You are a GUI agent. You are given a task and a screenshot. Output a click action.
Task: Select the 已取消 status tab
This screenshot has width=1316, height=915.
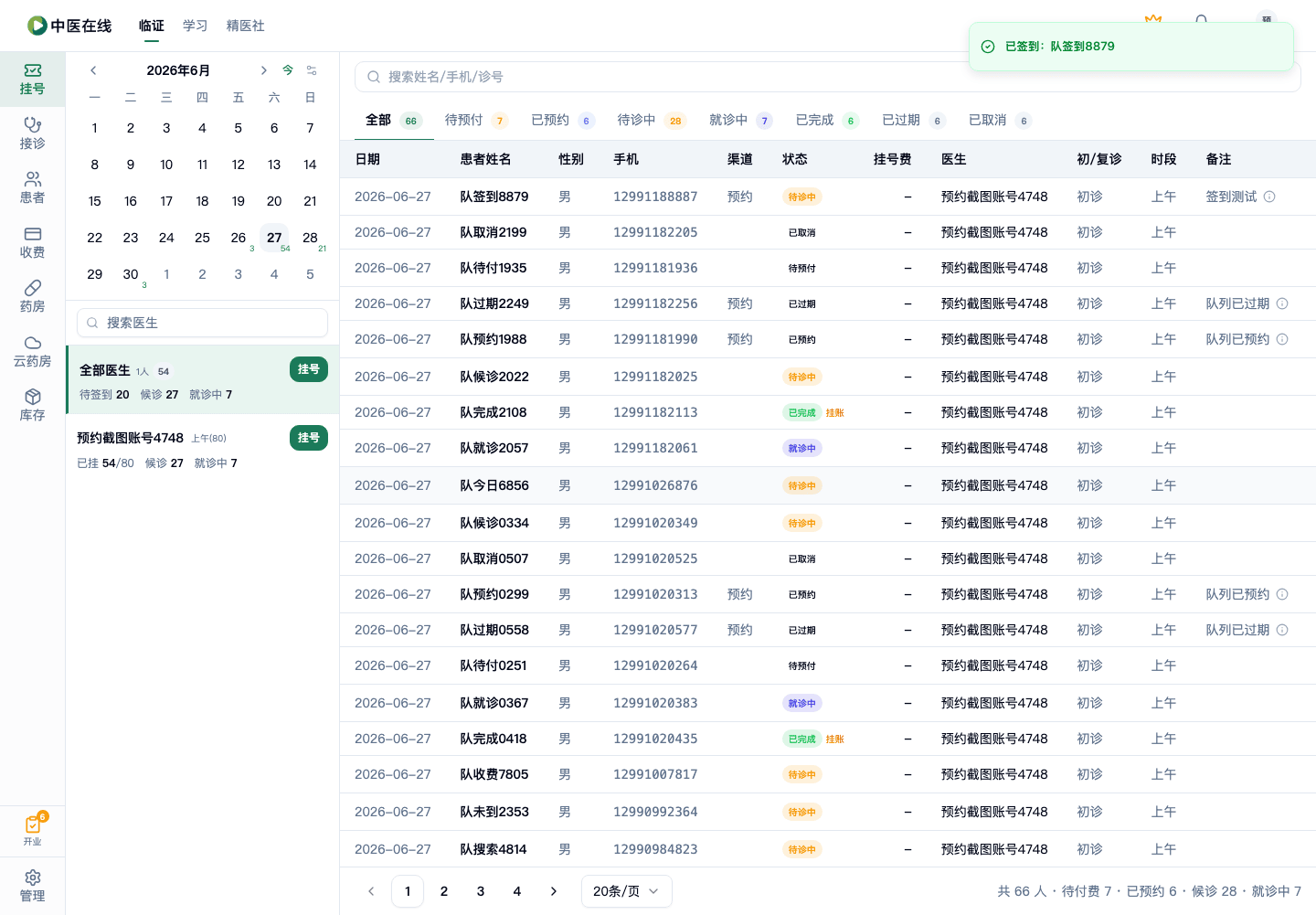(1000, 120)
